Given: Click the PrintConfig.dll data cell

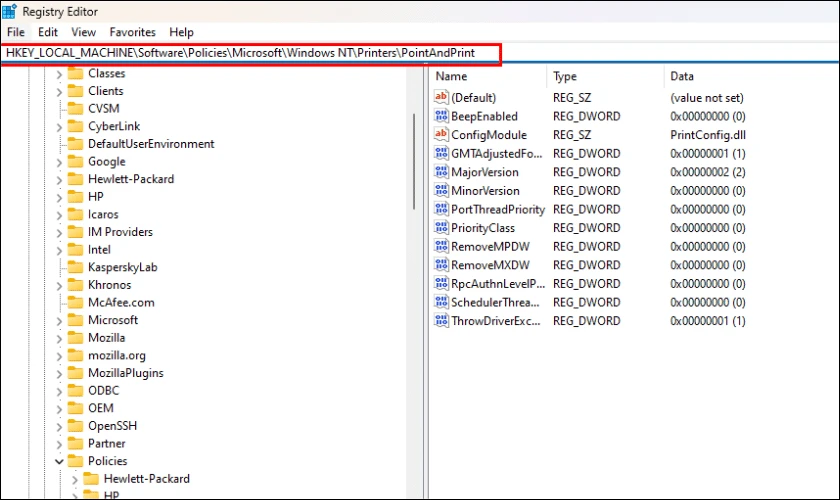Looking at the screenshot, I should [x=708, y=135].
